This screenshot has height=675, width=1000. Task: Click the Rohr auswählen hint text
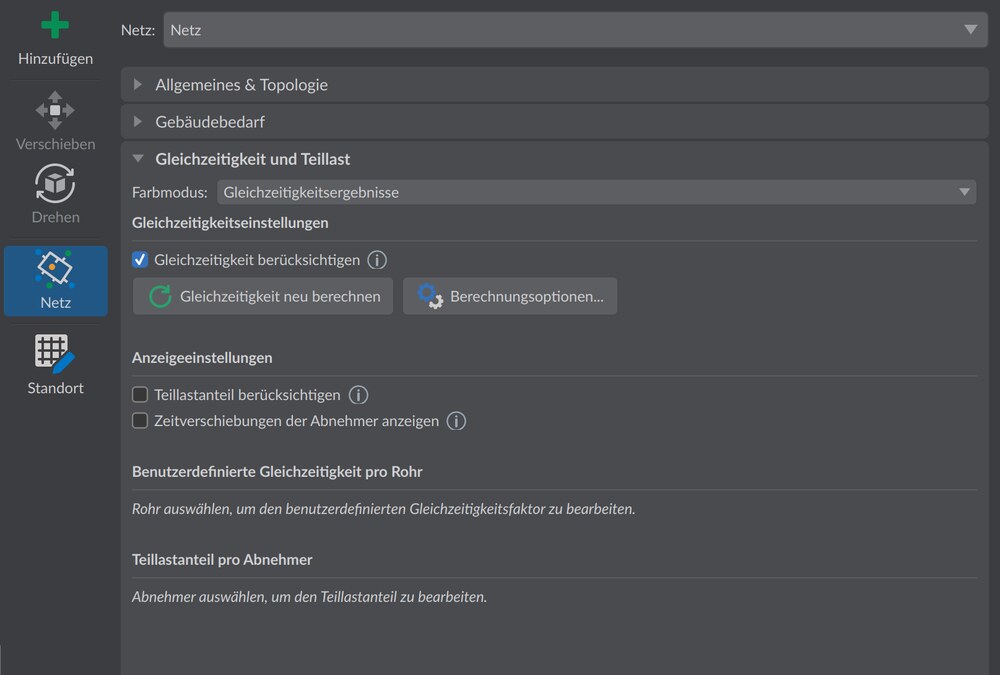pyautogui.click(x=383, y=509)
